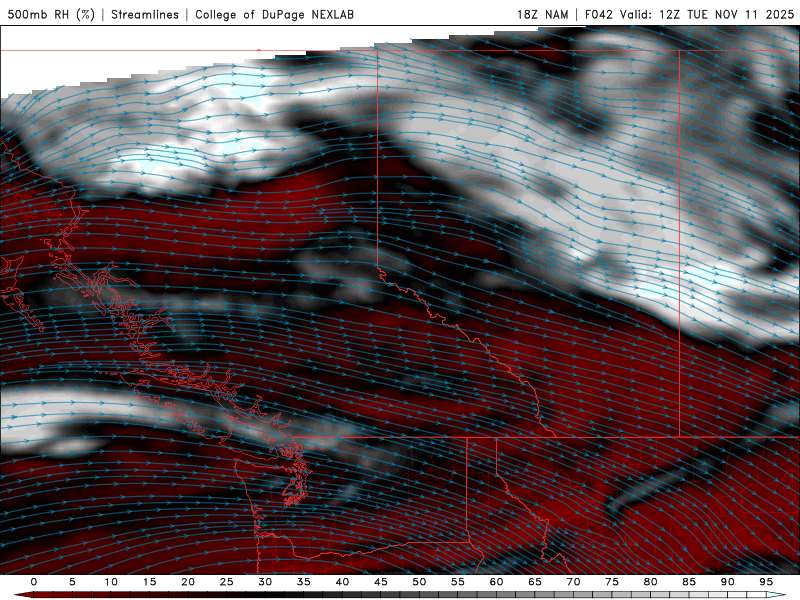Click the 20 value on the color scale
The width and height of the screenshot is (800, 600).
click(188, 582)
